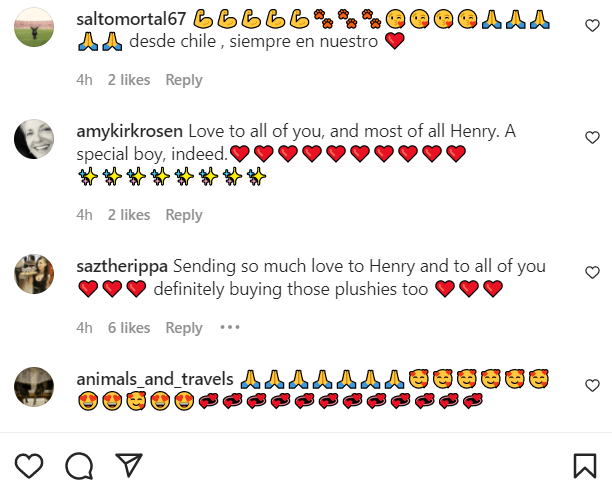
Task: Reply to sazttherippa's comment
Action: (184, 328)
